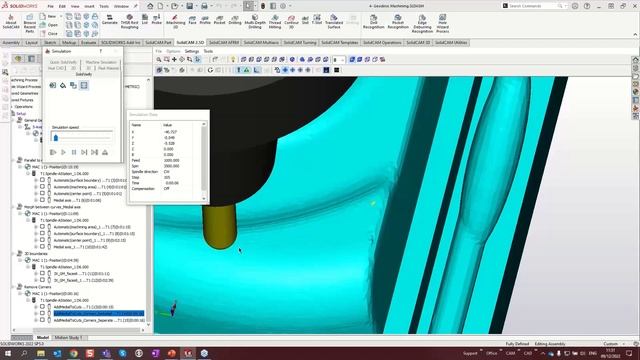The image size is (640, 360).
Task: Select the Contour 3D operation
Action: click(291, 21)
